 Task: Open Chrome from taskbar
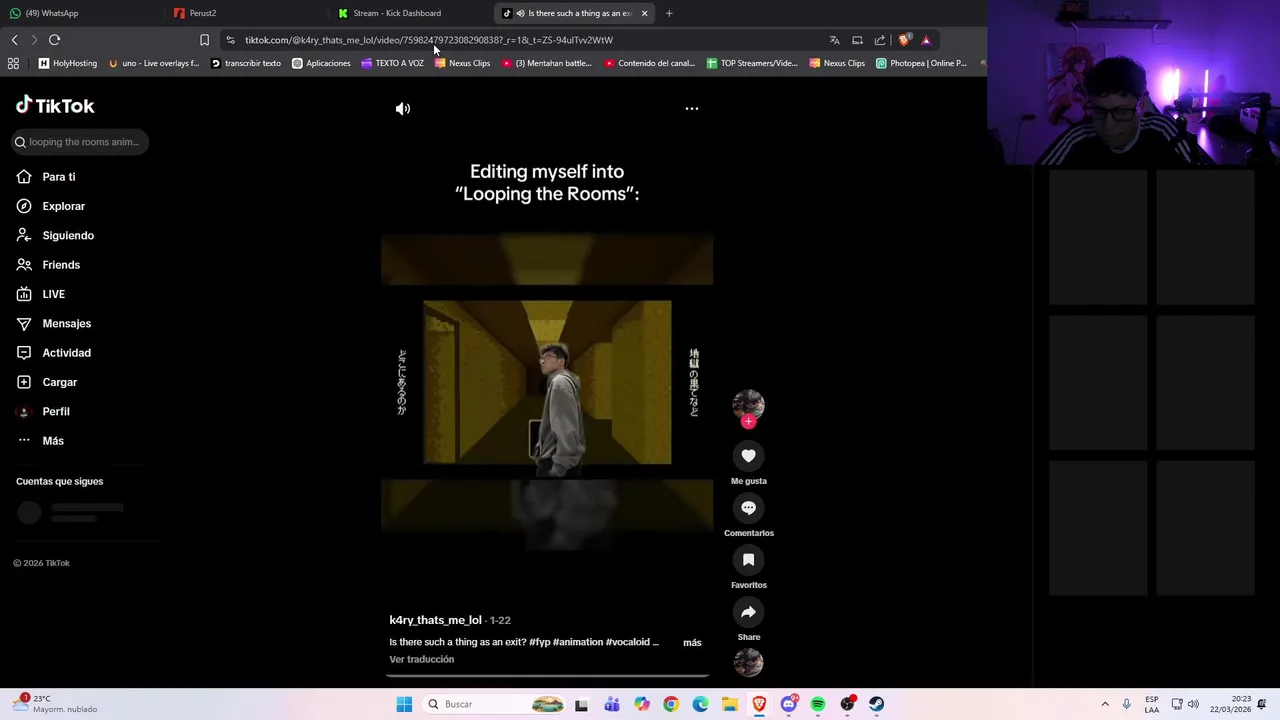(671, 704)
